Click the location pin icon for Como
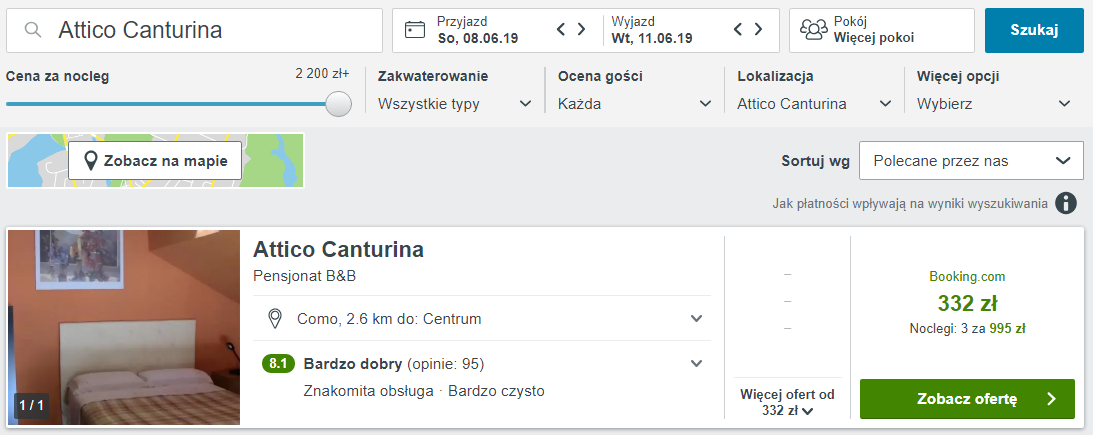 pyautogui.click(x=275, y=319)
